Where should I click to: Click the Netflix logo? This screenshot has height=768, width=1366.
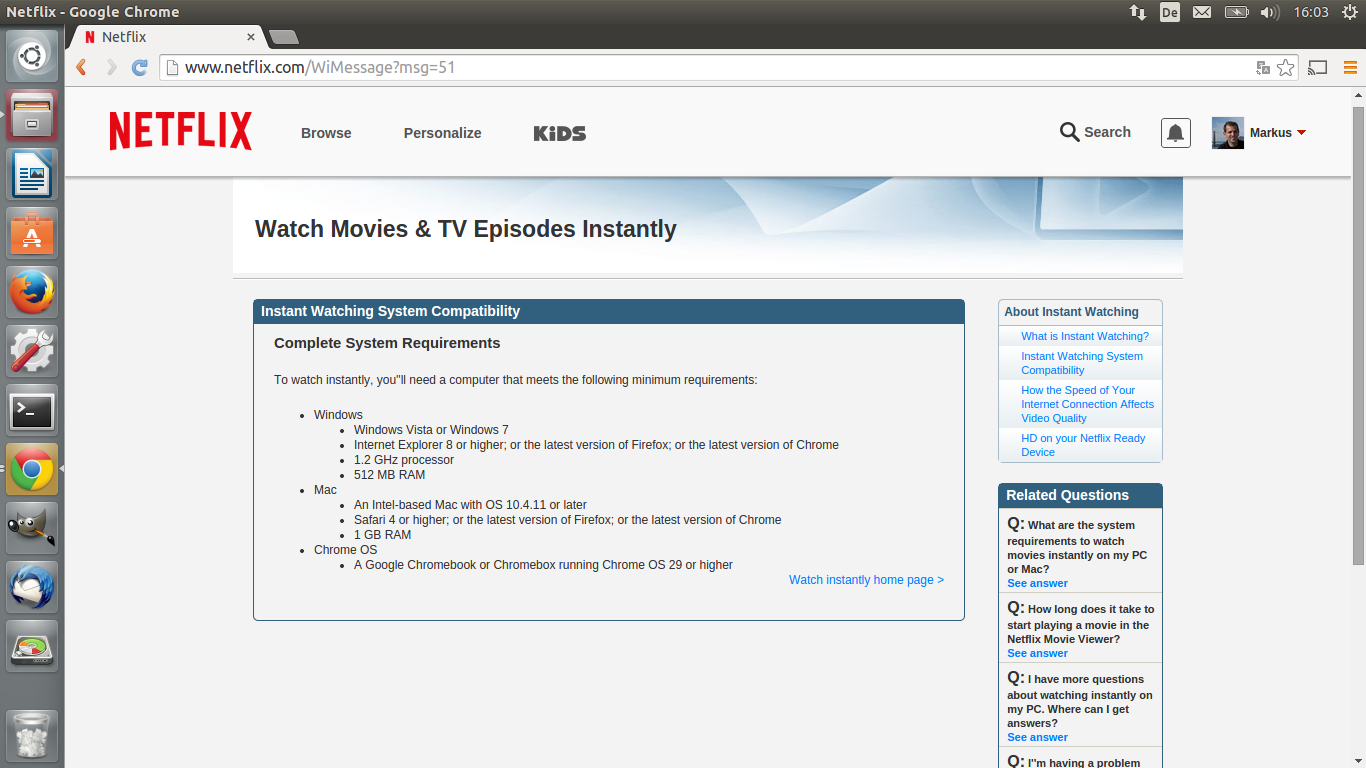tap(180, 131)
